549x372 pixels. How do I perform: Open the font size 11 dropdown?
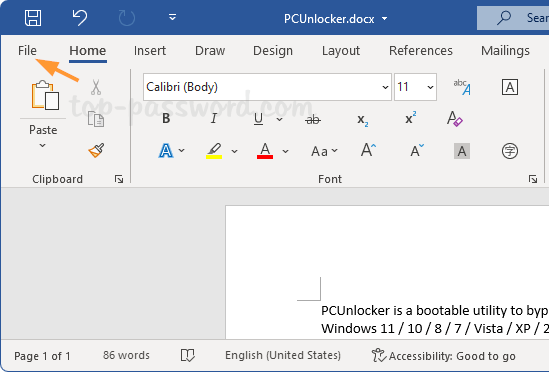tap(430, 87)
